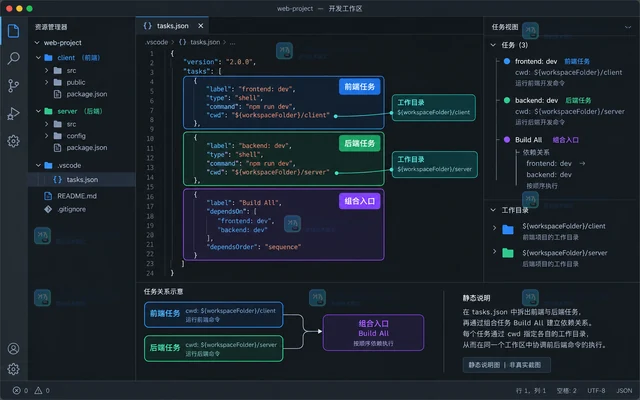Click the braces icon on tasks.json tab
Viewport: 640px width, 400px height.
(x=147, y=26)
